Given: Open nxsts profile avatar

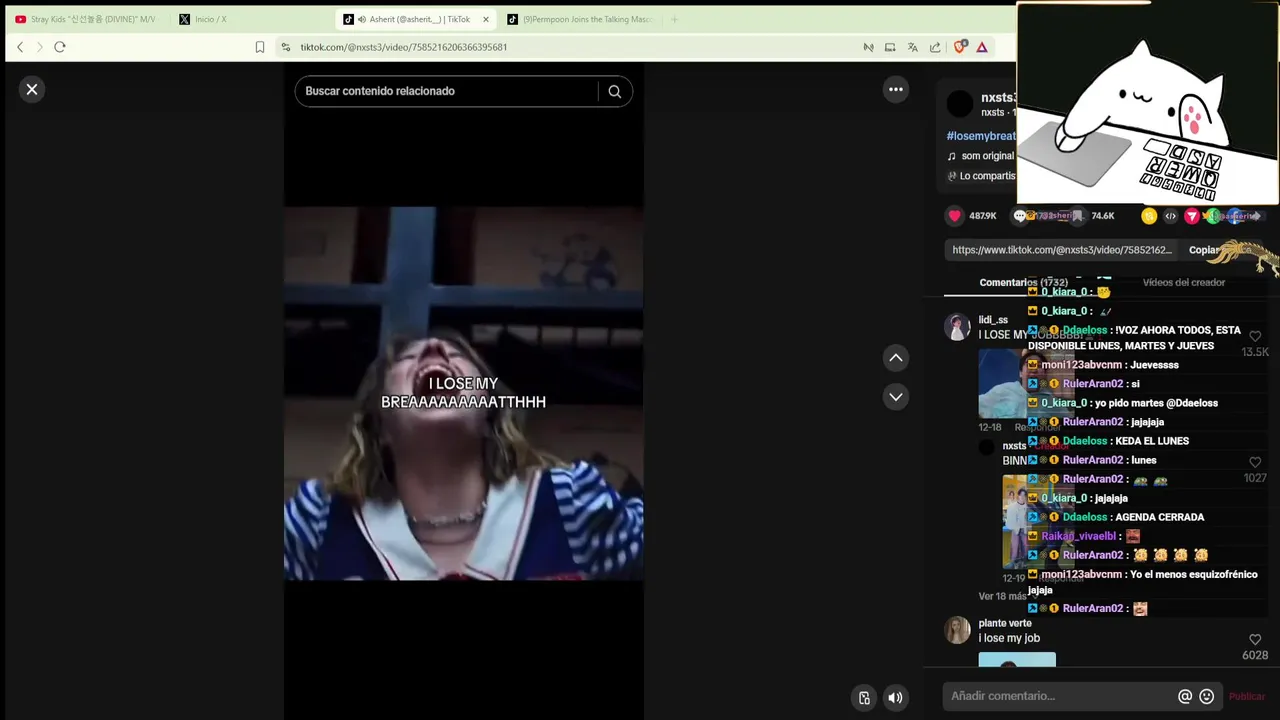Looking at the screenshot, I should point(960,103).
